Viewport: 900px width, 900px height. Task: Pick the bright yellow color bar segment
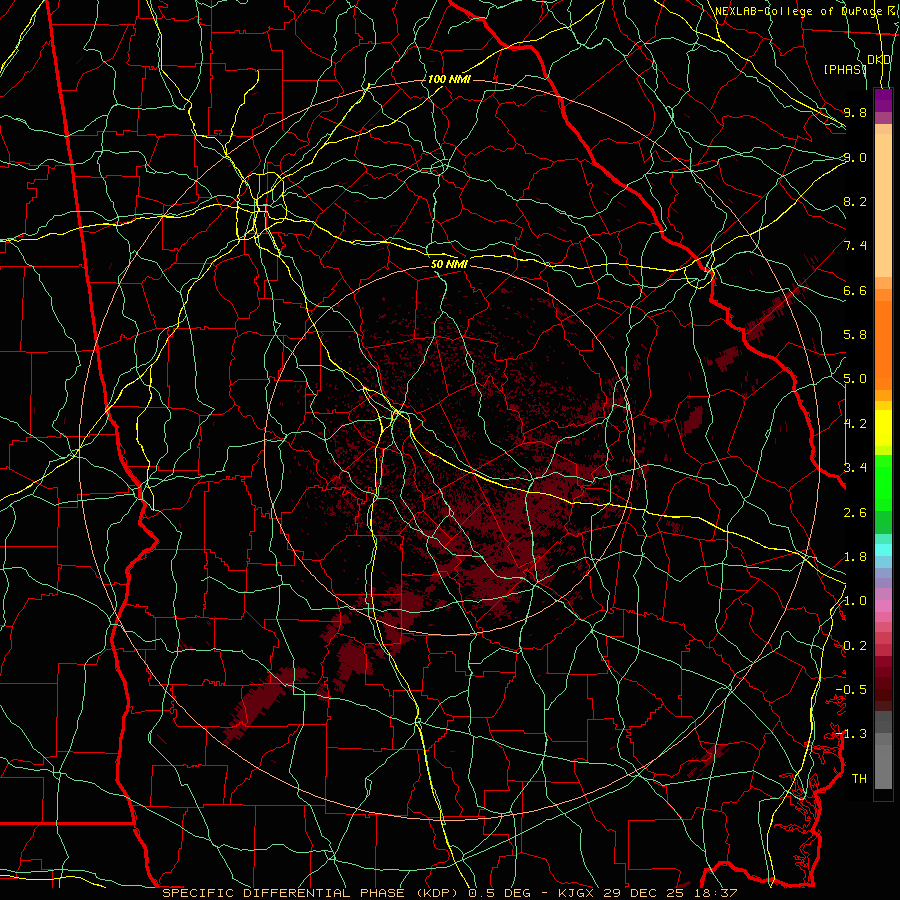[x=883, y=428]
